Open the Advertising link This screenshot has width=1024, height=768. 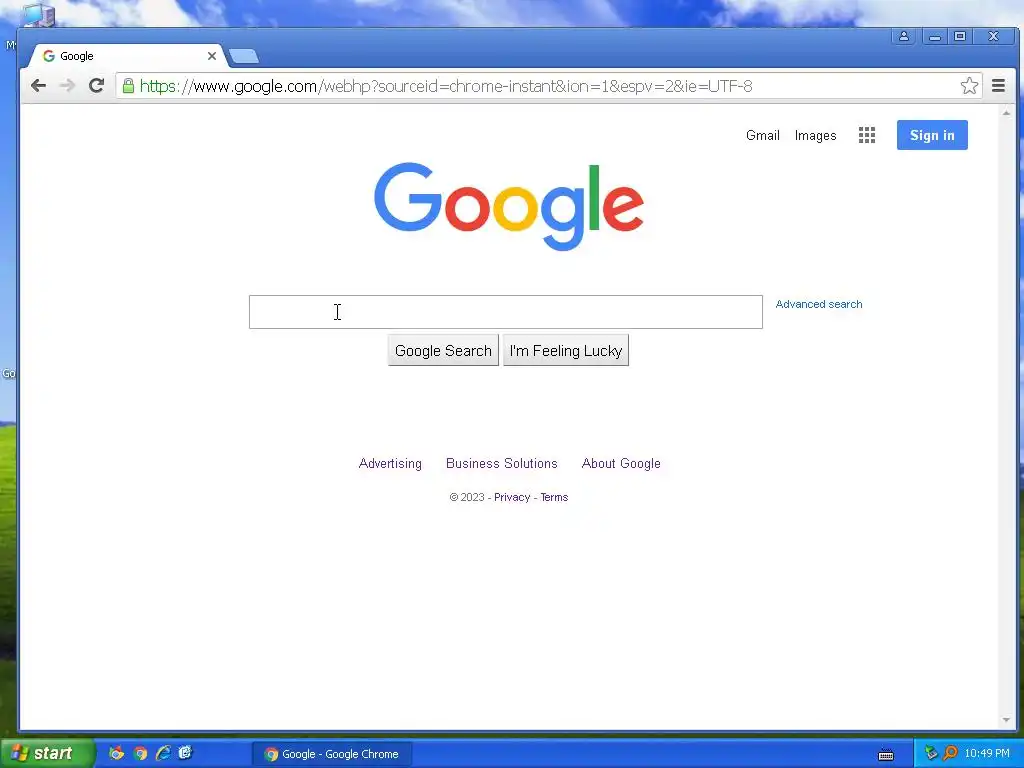pyautogui.click(x=390, y=463)
